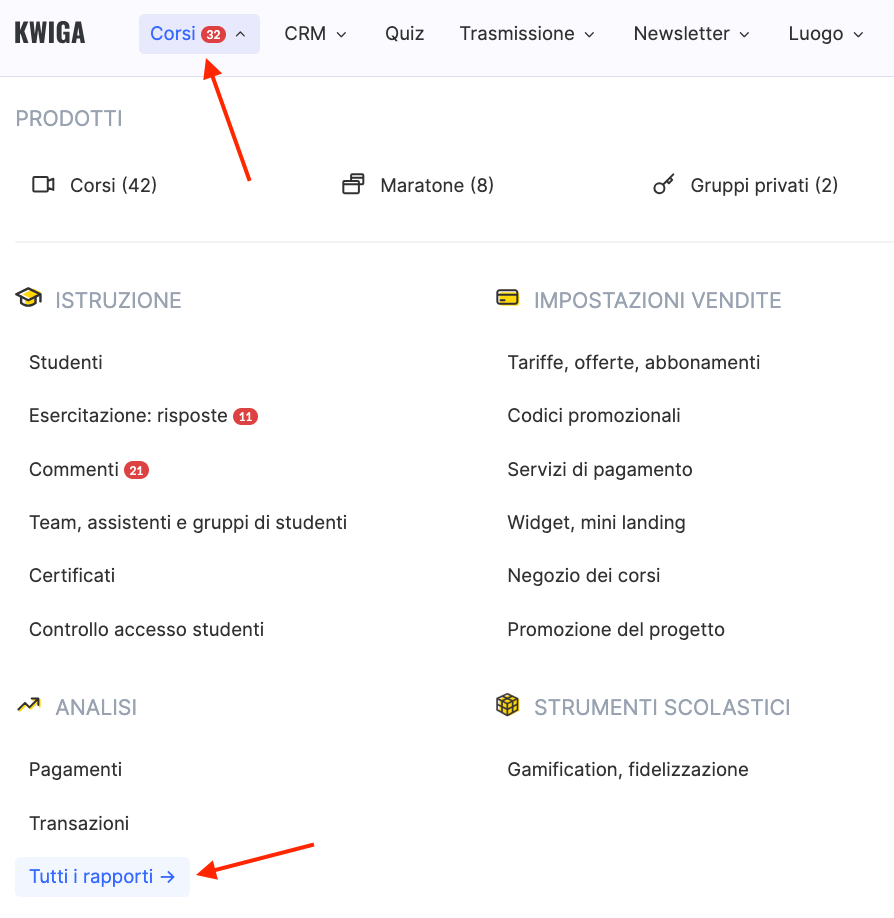Collapse the Corsi dropdown menu
894x918 pixels.
tap(199, 34)
